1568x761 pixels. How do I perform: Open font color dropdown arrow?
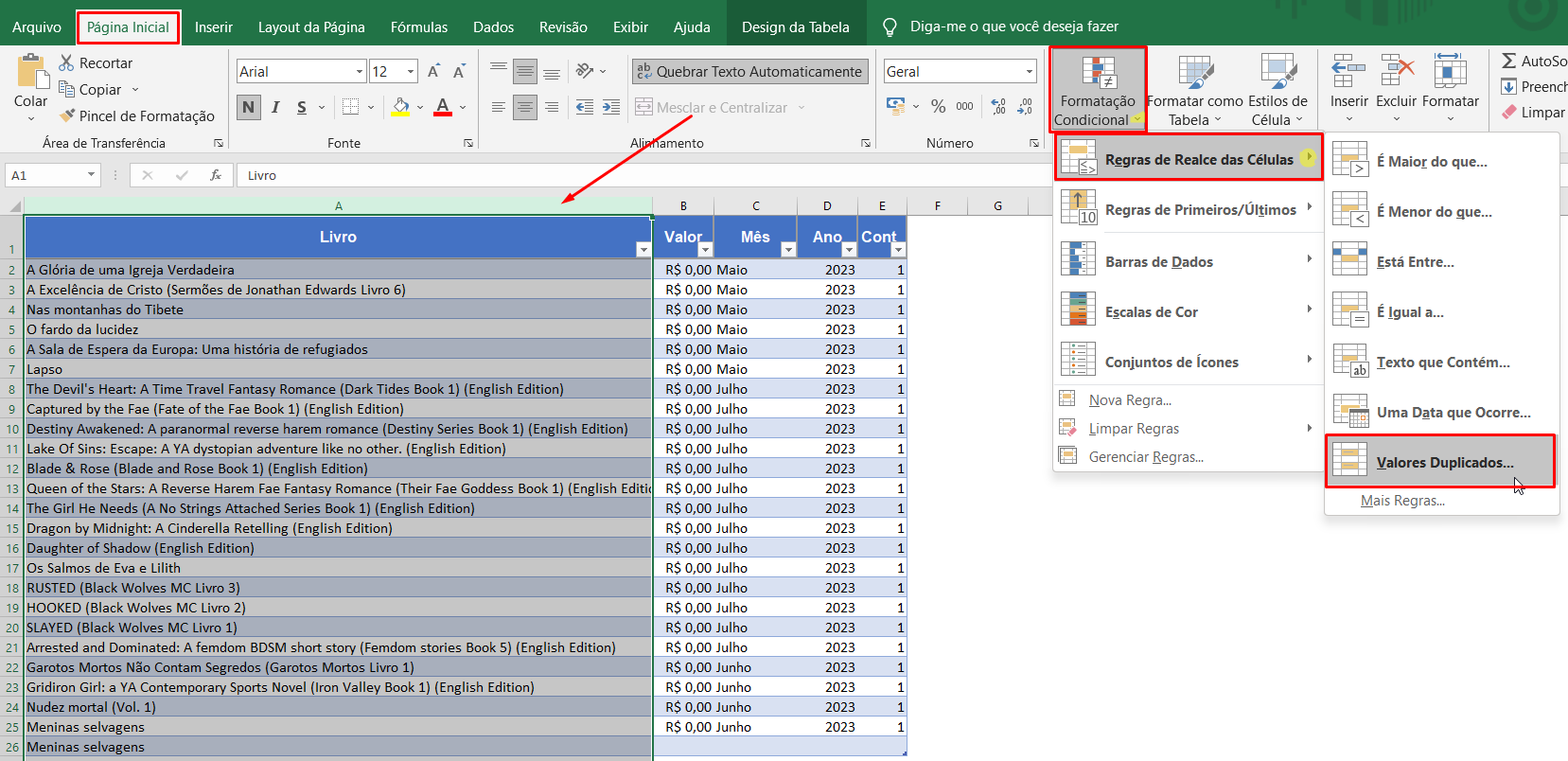tap(463, 107)
